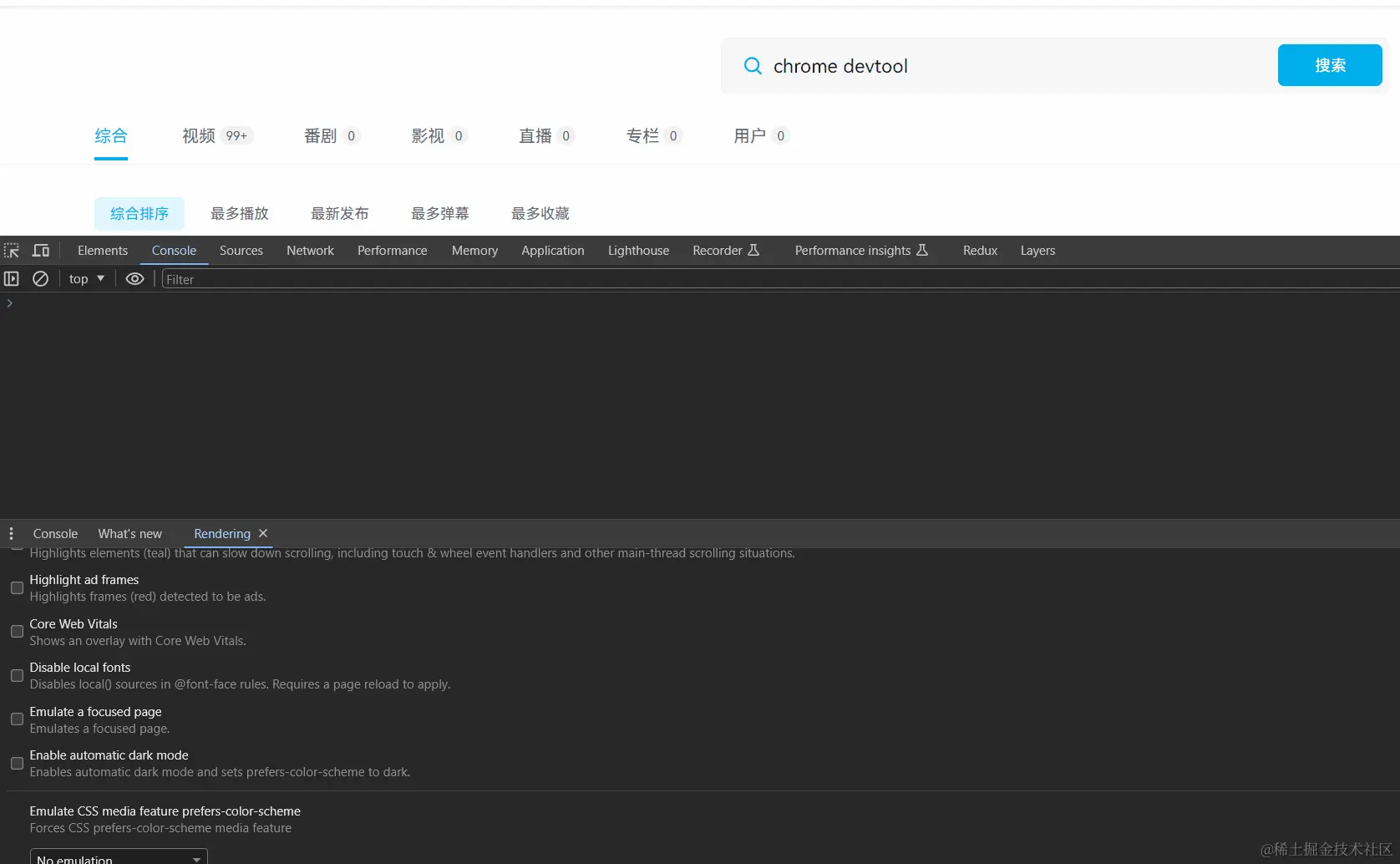Click the blue 搜索 button
1400x864 pixels.
(1330, 65)
